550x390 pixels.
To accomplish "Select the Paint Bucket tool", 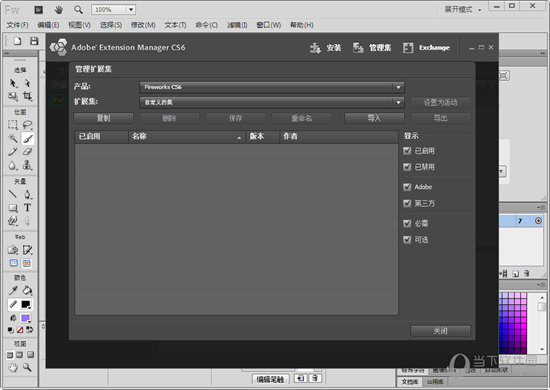I will tap(27, 290).
